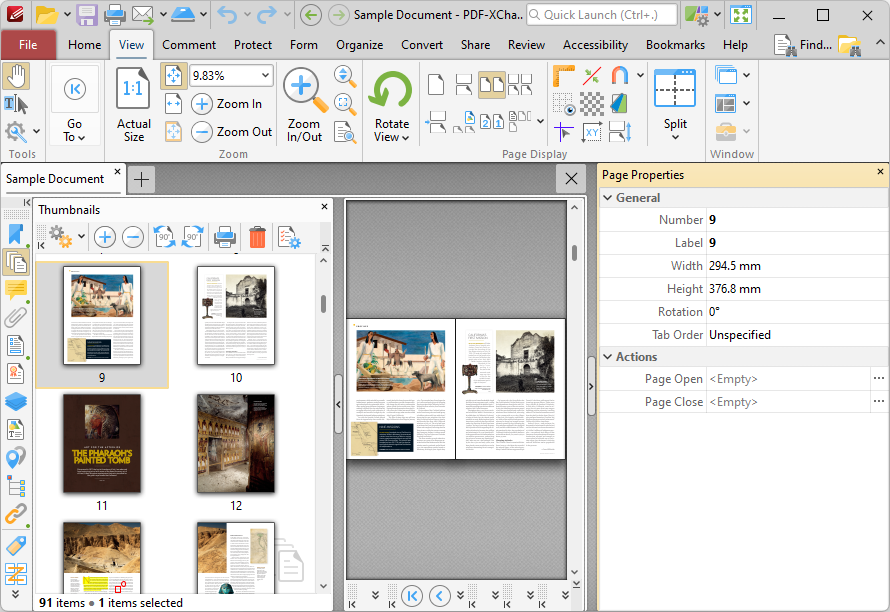This screenshot has height=612, width=890.
Task: Open Thumbnails options gear dropdown
Action: coord(66,237)
